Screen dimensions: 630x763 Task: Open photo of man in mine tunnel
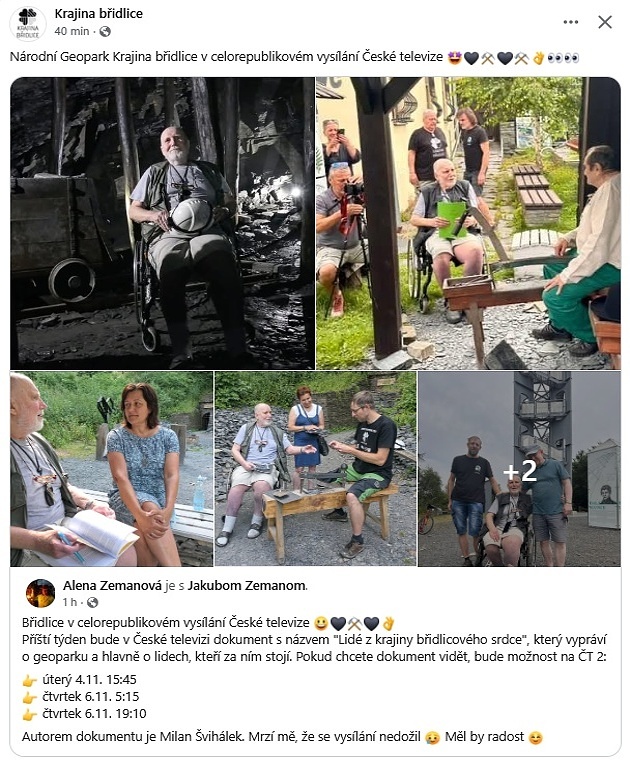pos(162,223)
